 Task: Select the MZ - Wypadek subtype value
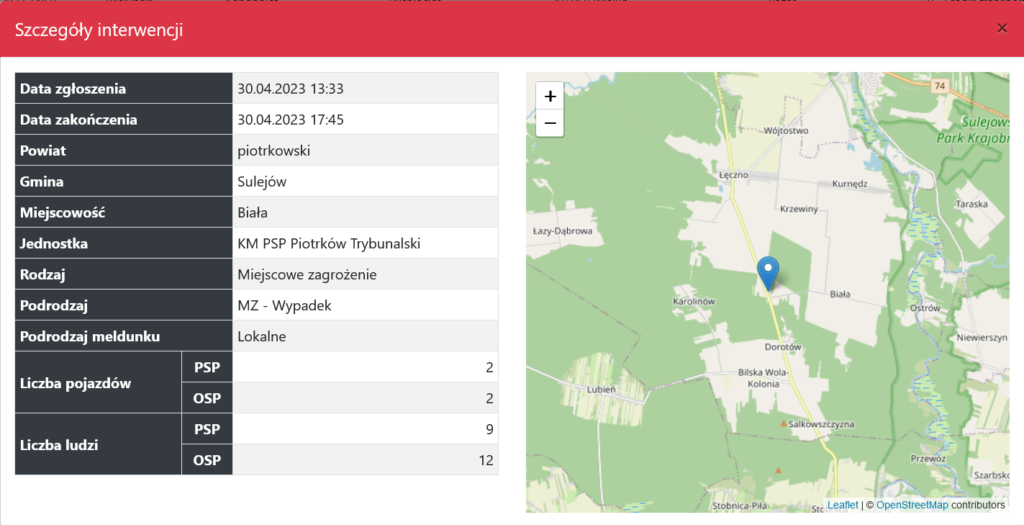click(284, 305)
